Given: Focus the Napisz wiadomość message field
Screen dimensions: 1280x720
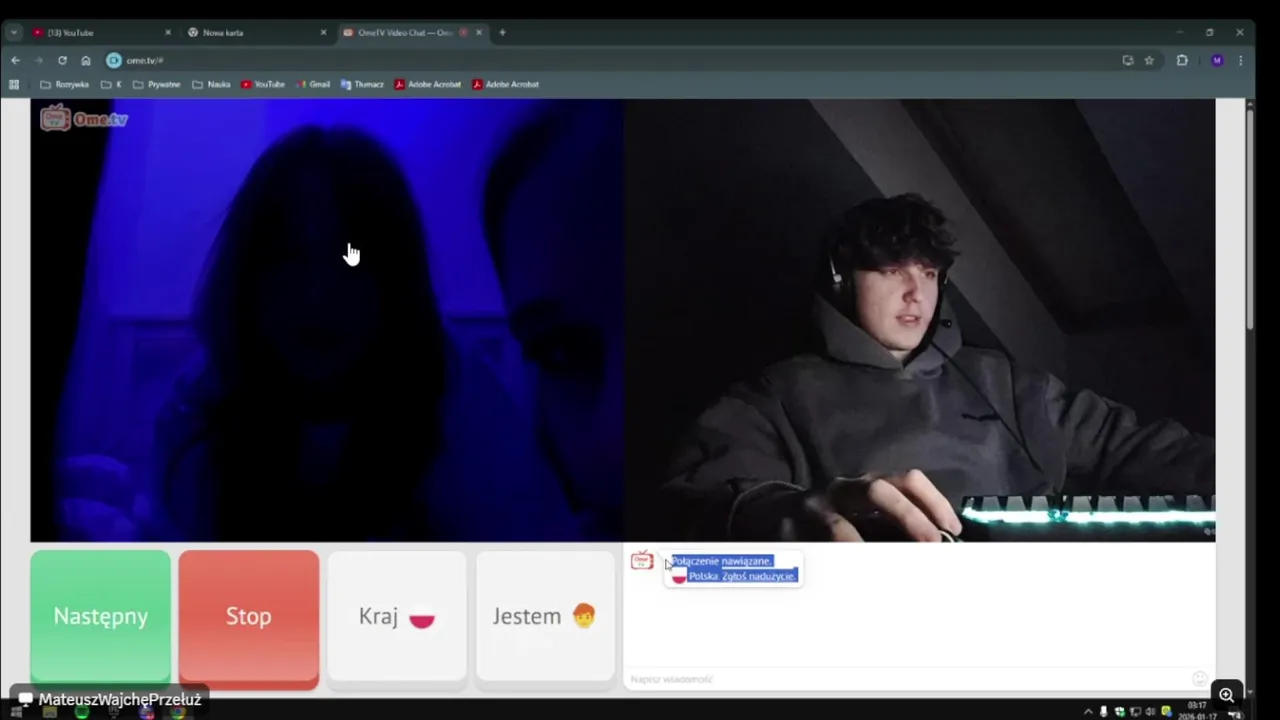Looking at the screenshot, I should pyautogui.click(x=905, y=679).
